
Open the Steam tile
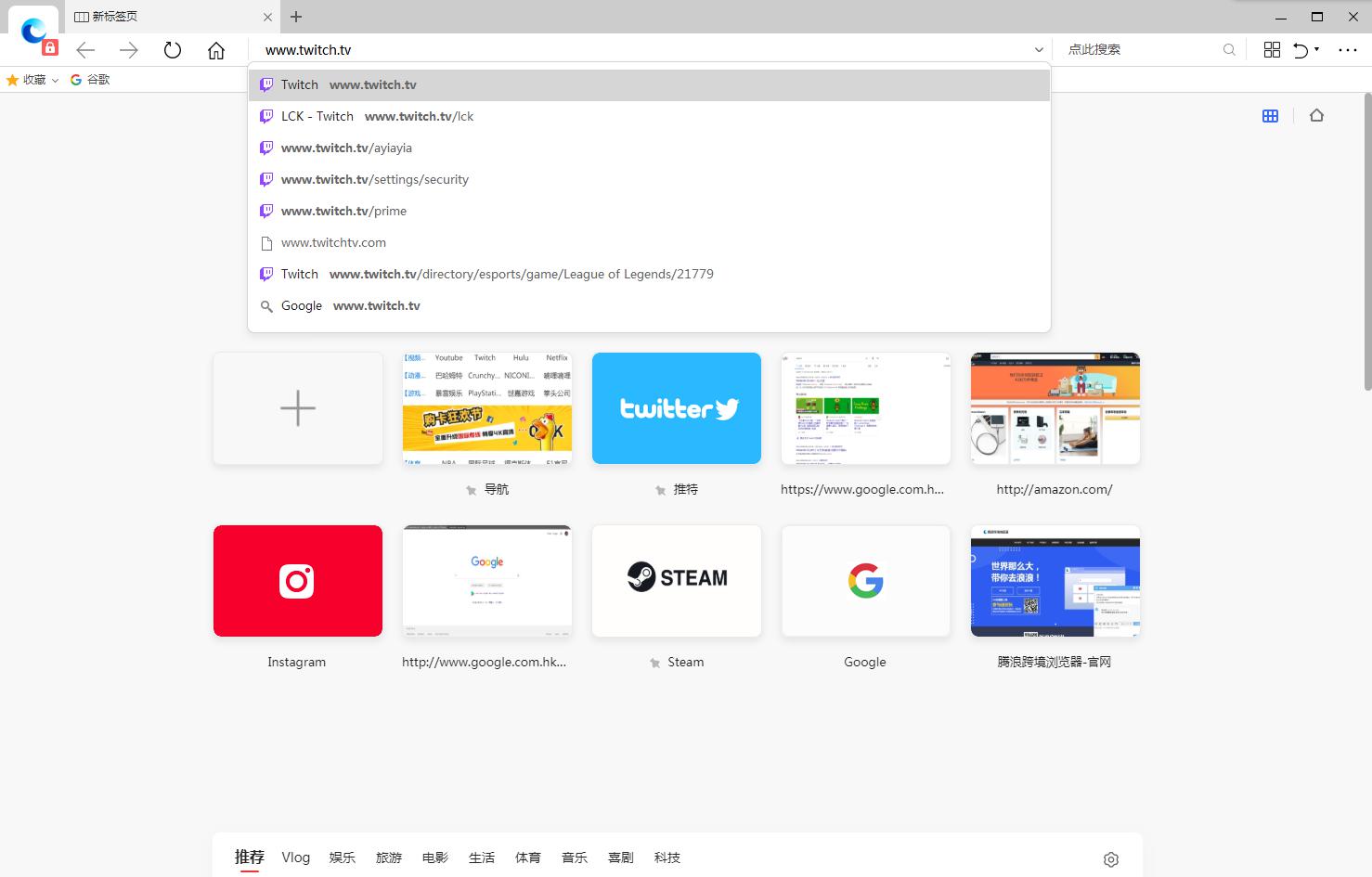tap(677, 581)
